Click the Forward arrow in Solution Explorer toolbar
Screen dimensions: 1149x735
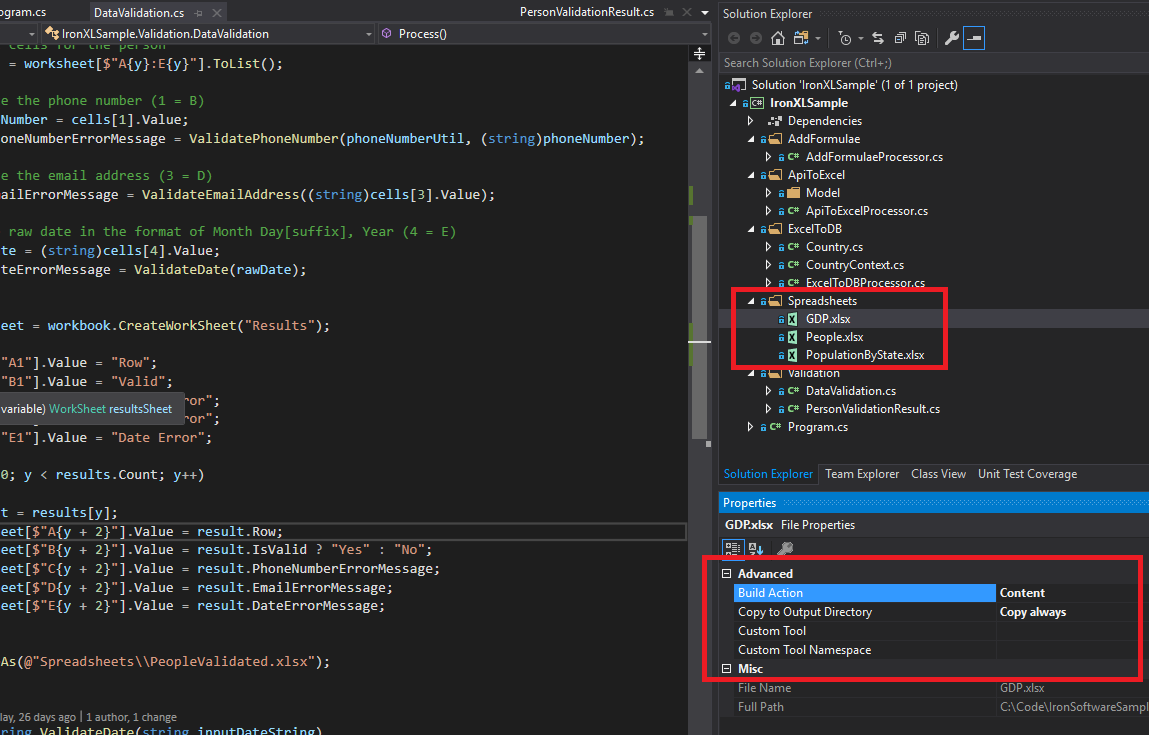(755, 38)
